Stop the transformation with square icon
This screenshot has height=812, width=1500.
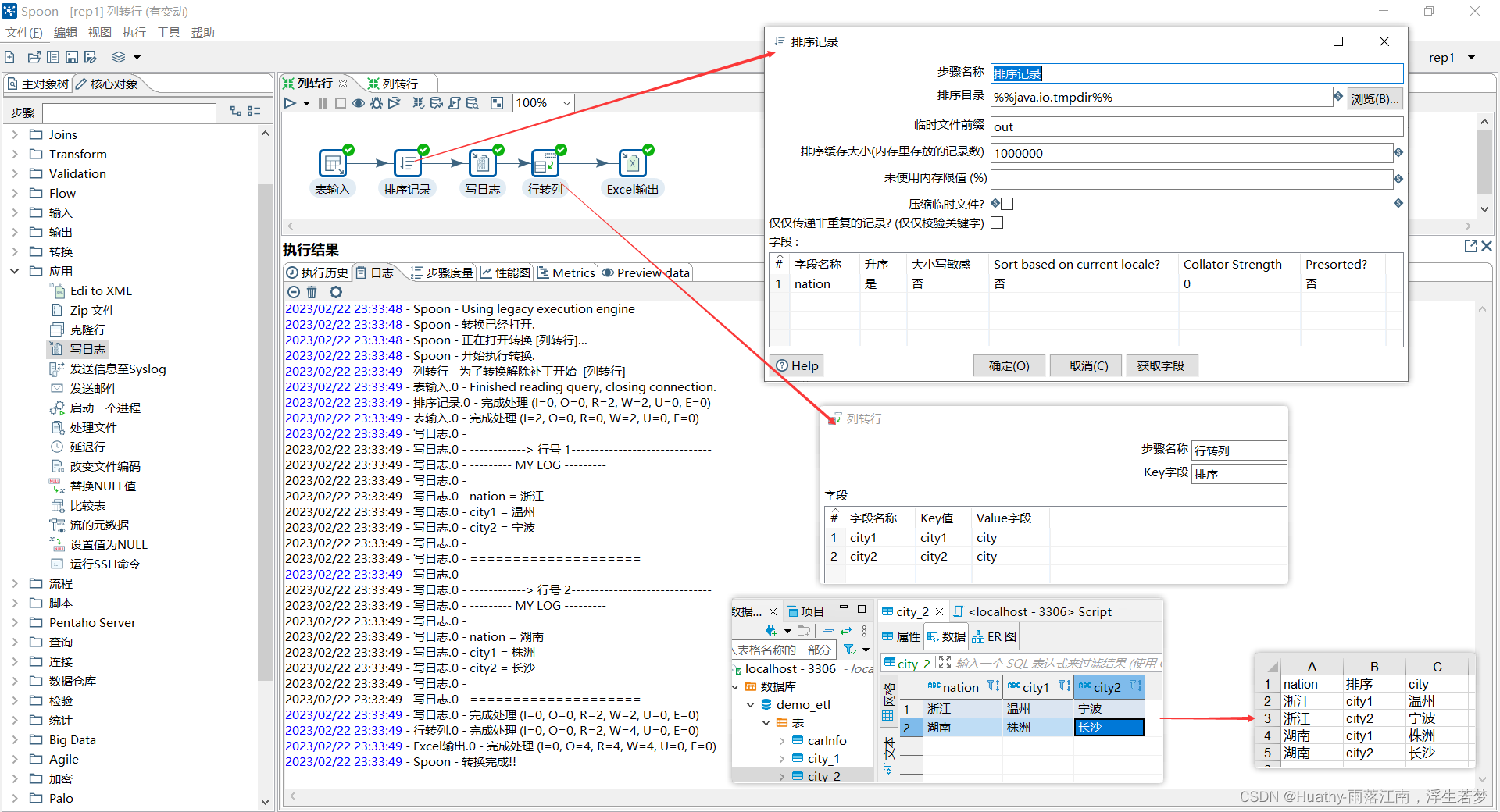pos(340,103)
